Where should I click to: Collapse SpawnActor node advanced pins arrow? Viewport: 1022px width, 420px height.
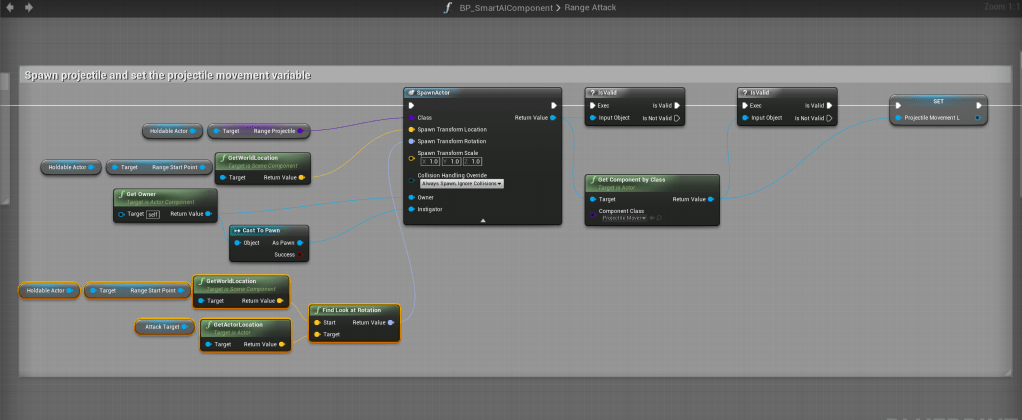[x=482, y=220]
